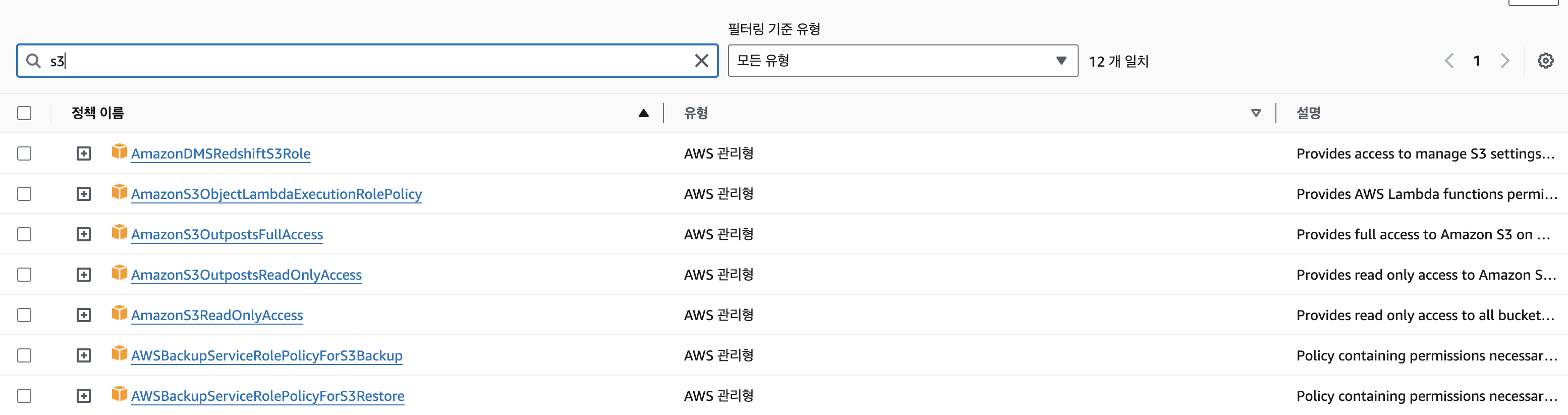
Task: Click the '12 개 일치' match count
Action: coord(1118,61)
